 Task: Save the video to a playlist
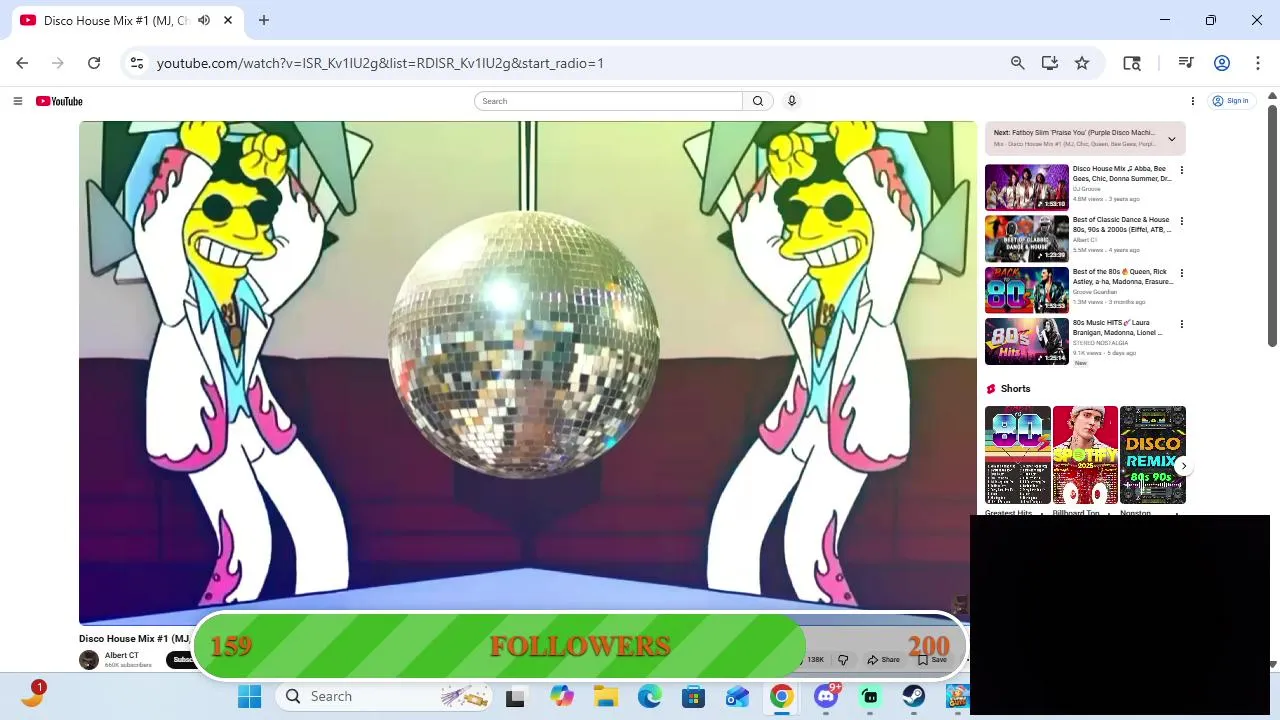(x=932, y=660)
